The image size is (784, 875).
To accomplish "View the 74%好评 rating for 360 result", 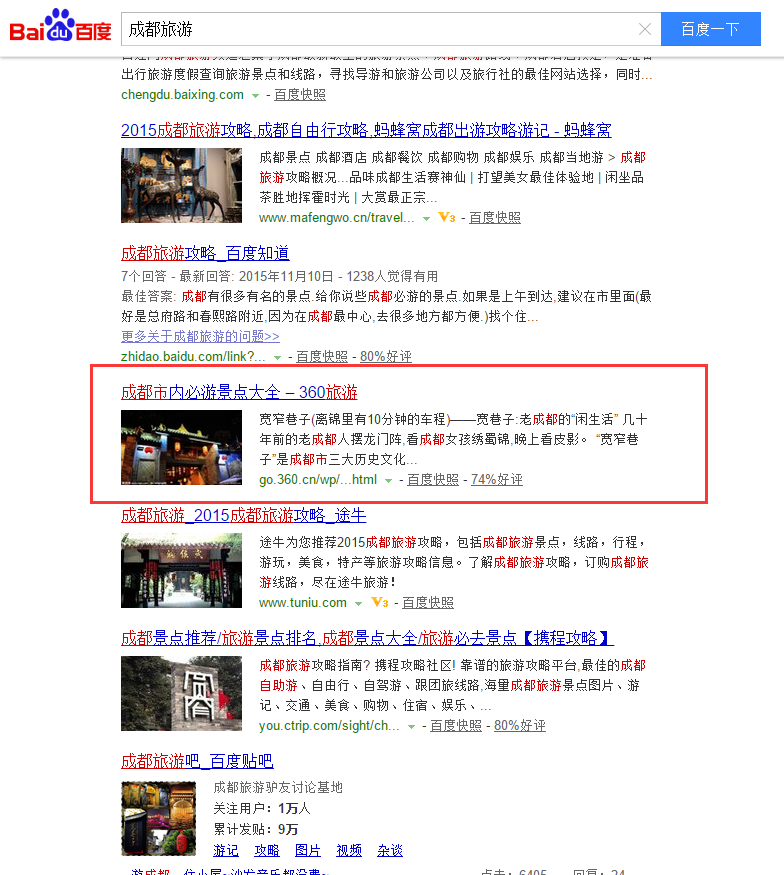I will coord(496,480).
